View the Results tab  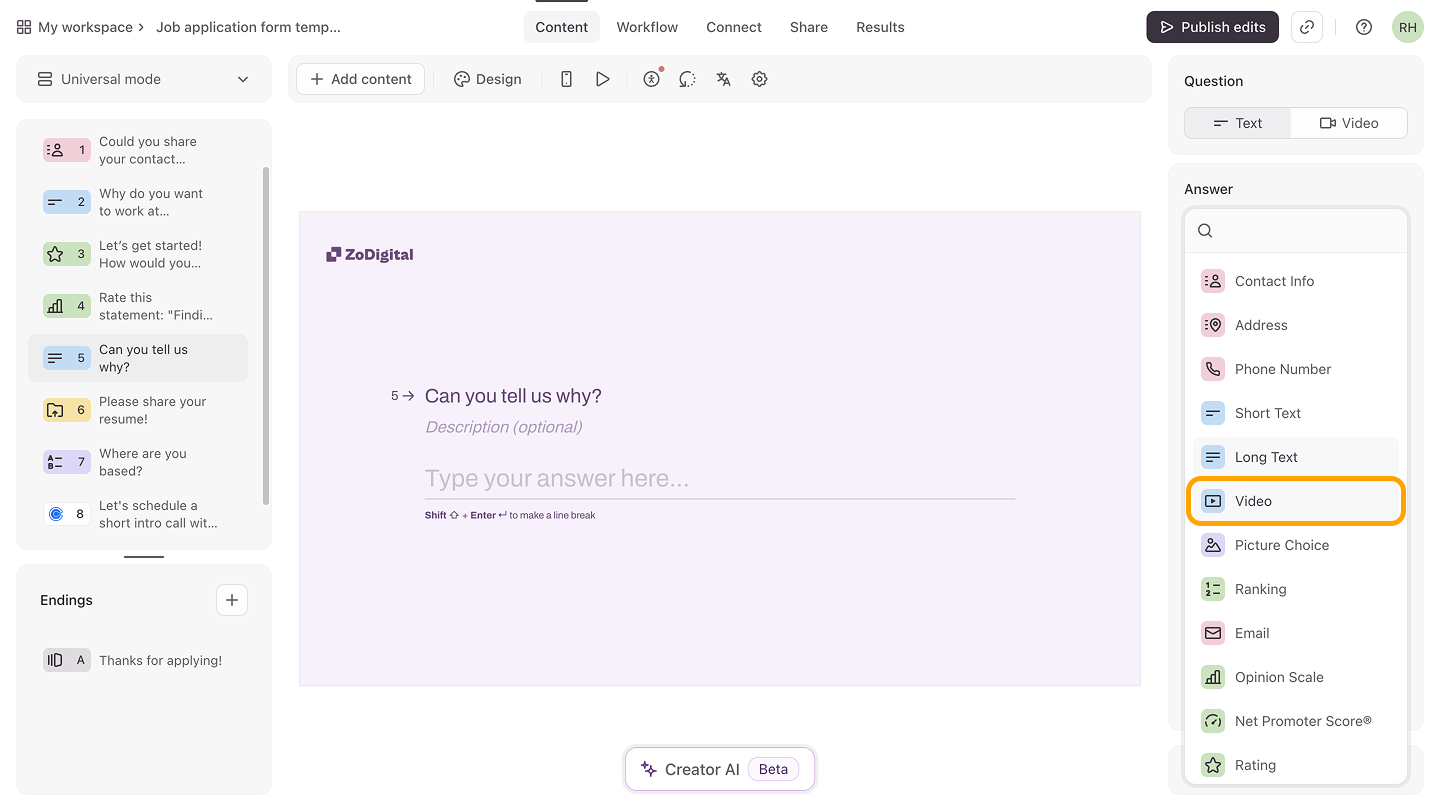point(880,27)
